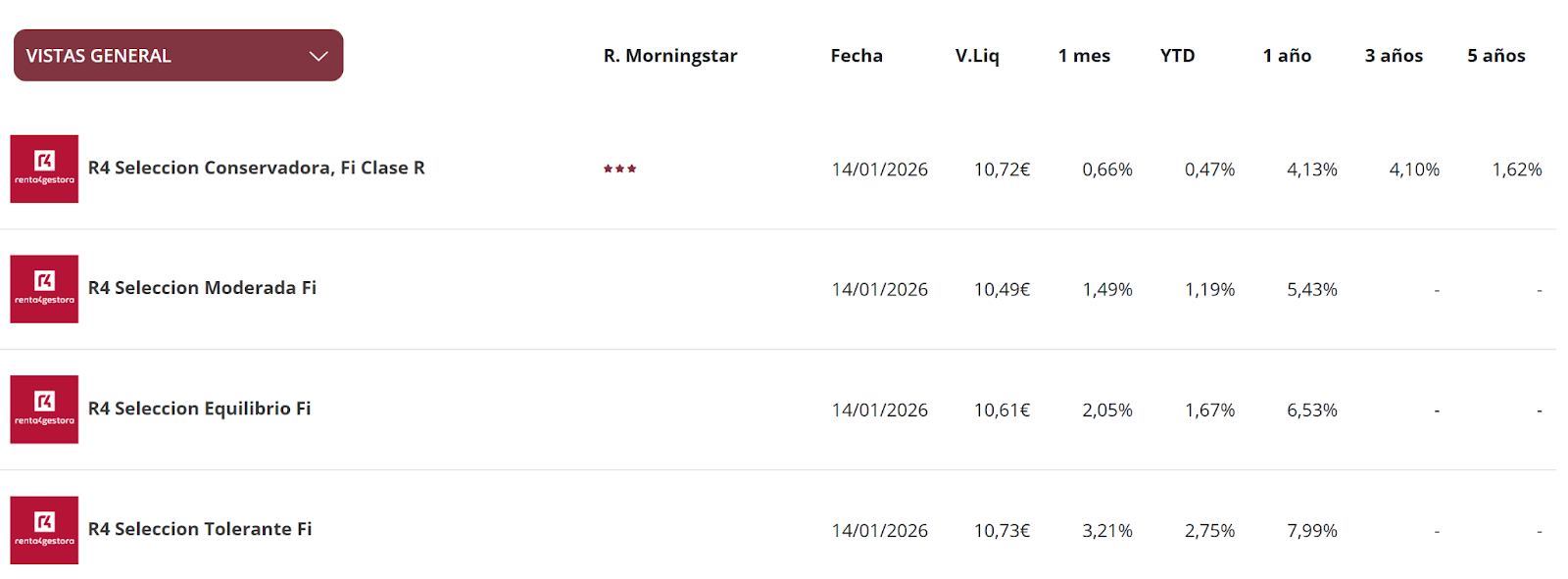Screen dimensions: 1568x579
Task: Sort by the R. Morningstar column header
Action: (x=670, y=56)
